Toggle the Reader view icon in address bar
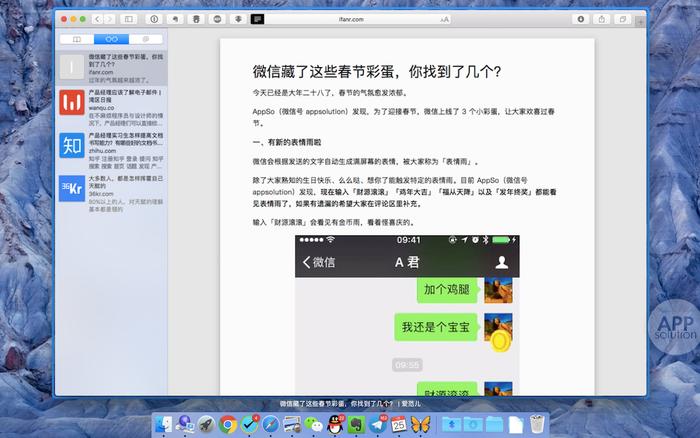Screen dimensions: 700x438 pos(258,19)
